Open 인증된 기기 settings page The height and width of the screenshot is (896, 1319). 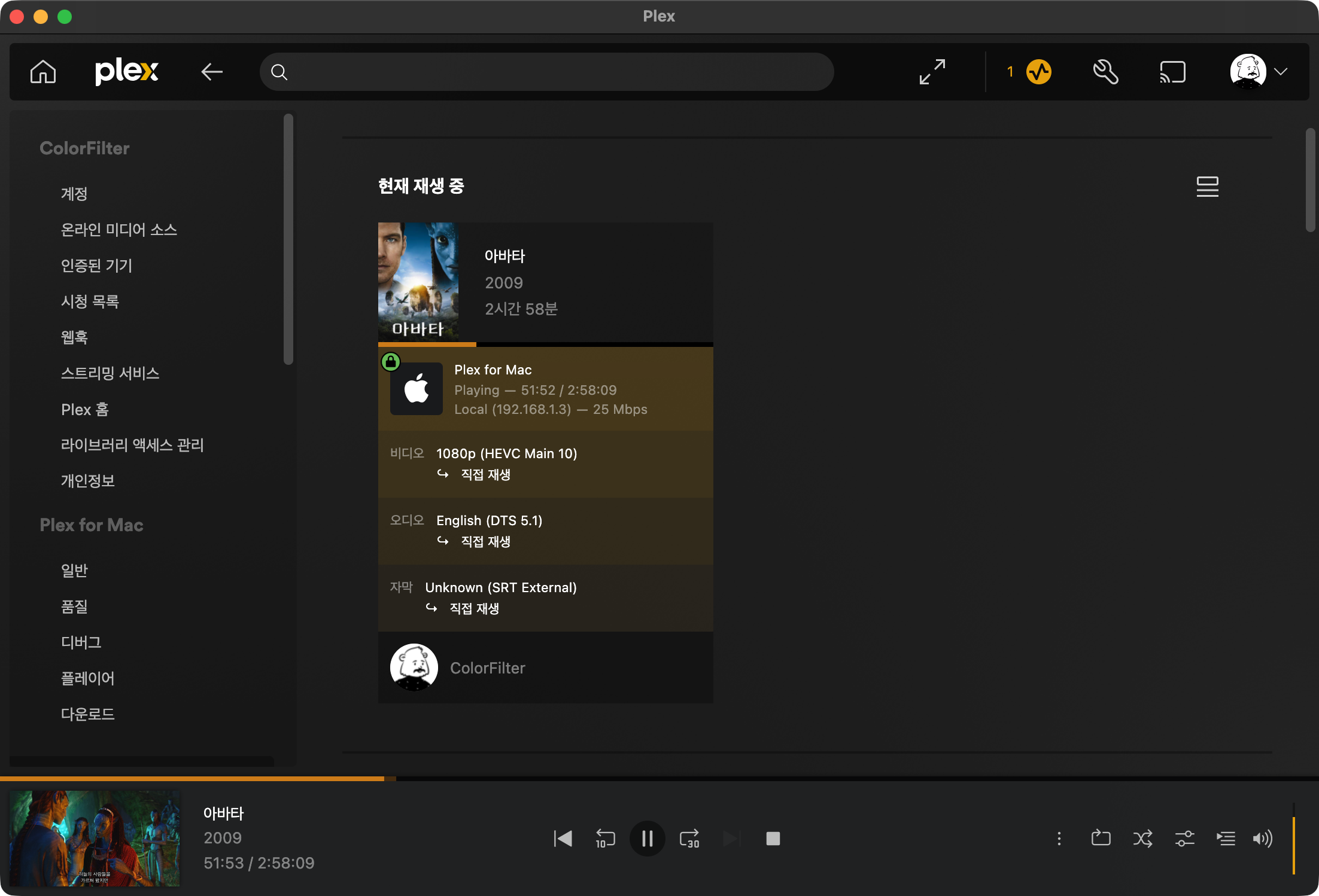[96, 266]
